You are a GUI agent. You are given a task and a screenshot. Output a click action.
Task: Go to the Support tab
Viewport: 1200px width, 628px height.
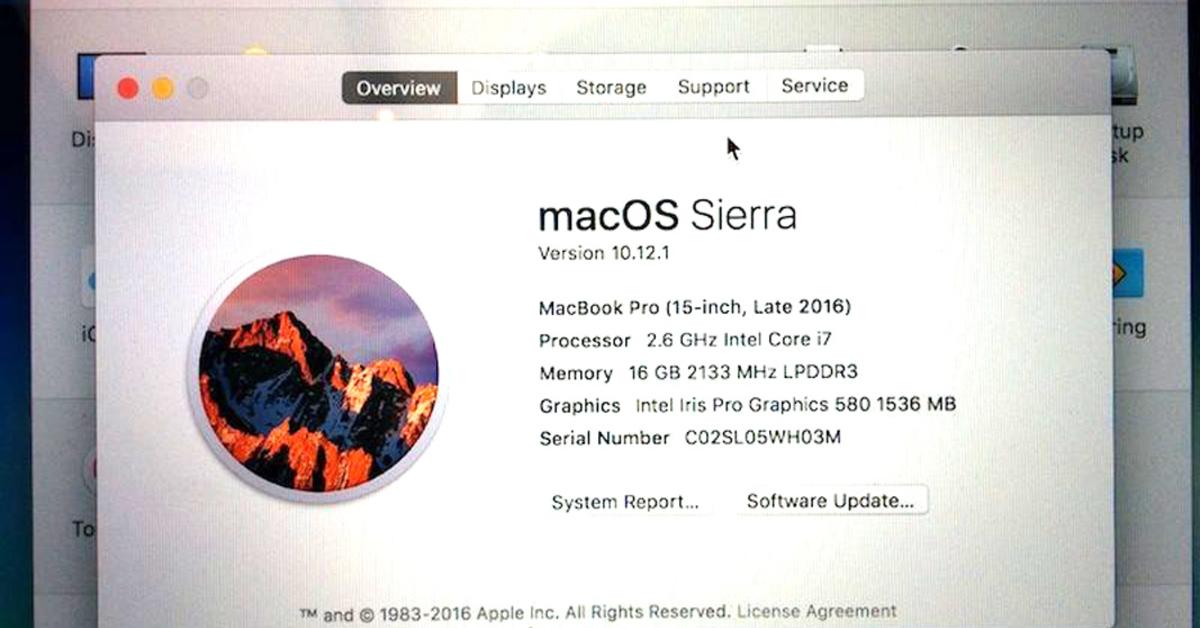713,87
